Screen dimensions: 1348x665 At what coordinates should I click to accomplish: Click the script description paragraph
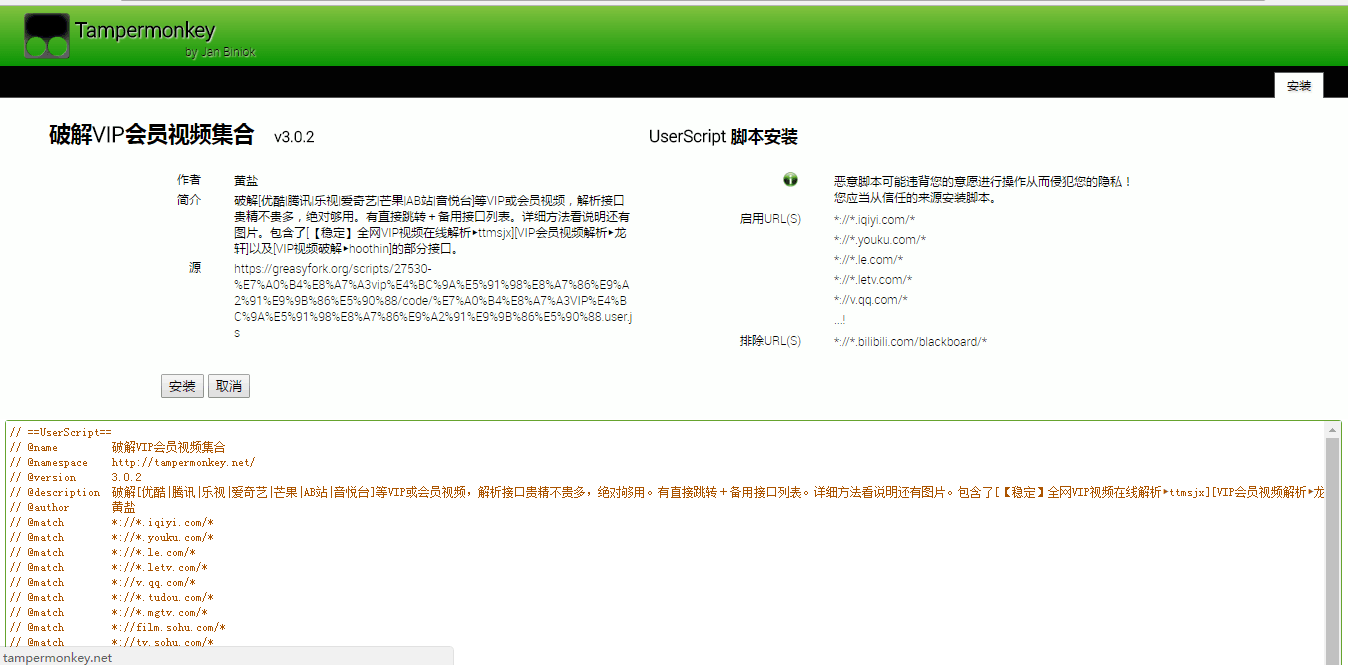click(x=433, y=224)
